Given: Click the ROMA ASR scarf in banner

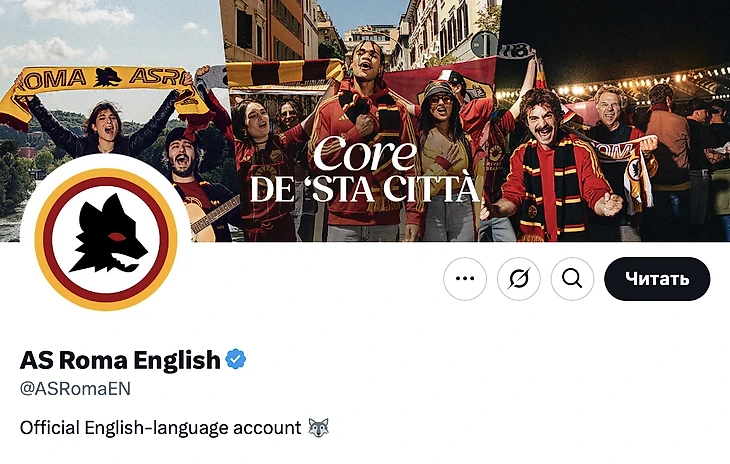Looking at the screenshot, I should pos(100,88).
